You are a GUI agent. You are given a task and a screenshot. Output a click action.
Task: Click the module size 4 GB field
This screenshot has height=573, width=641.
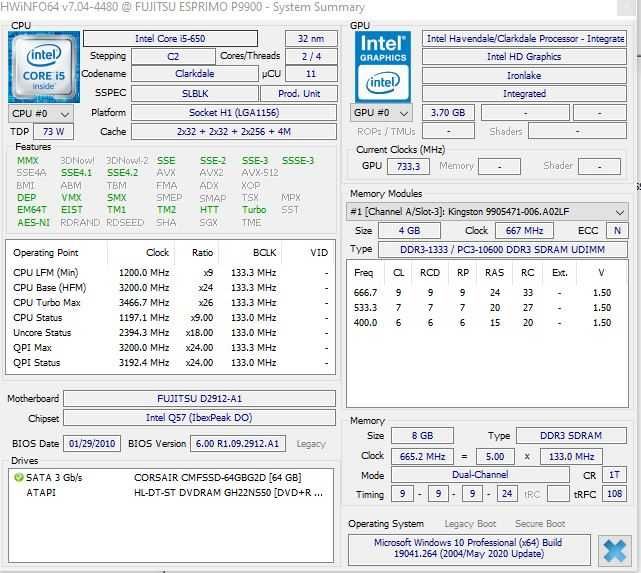pyautogui.click(x=410, y=231)
